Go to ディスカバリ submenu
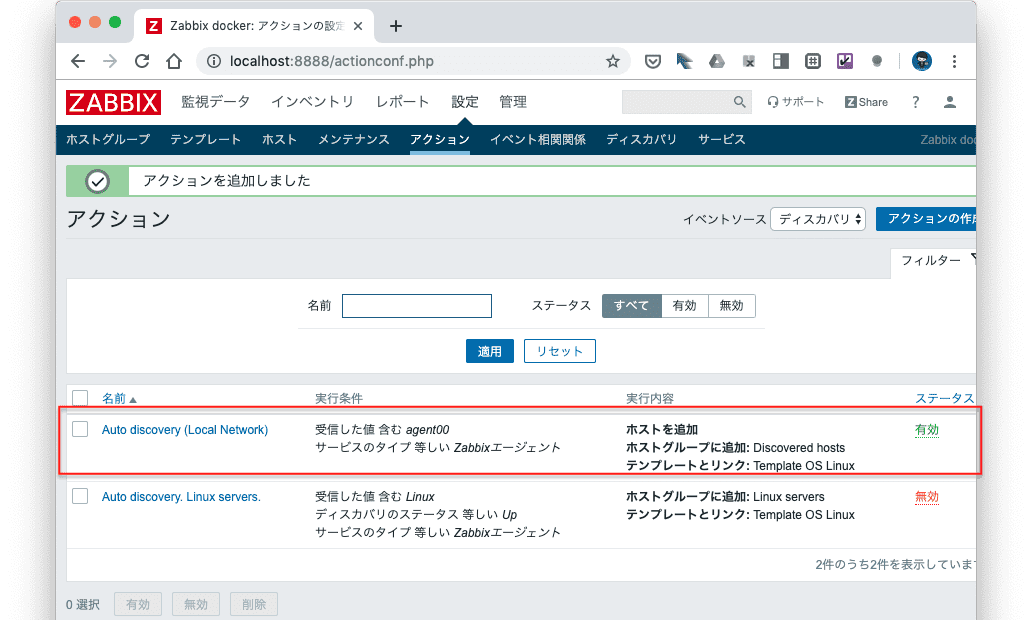This screenshot has width=1032, height=620. [641, 140]
